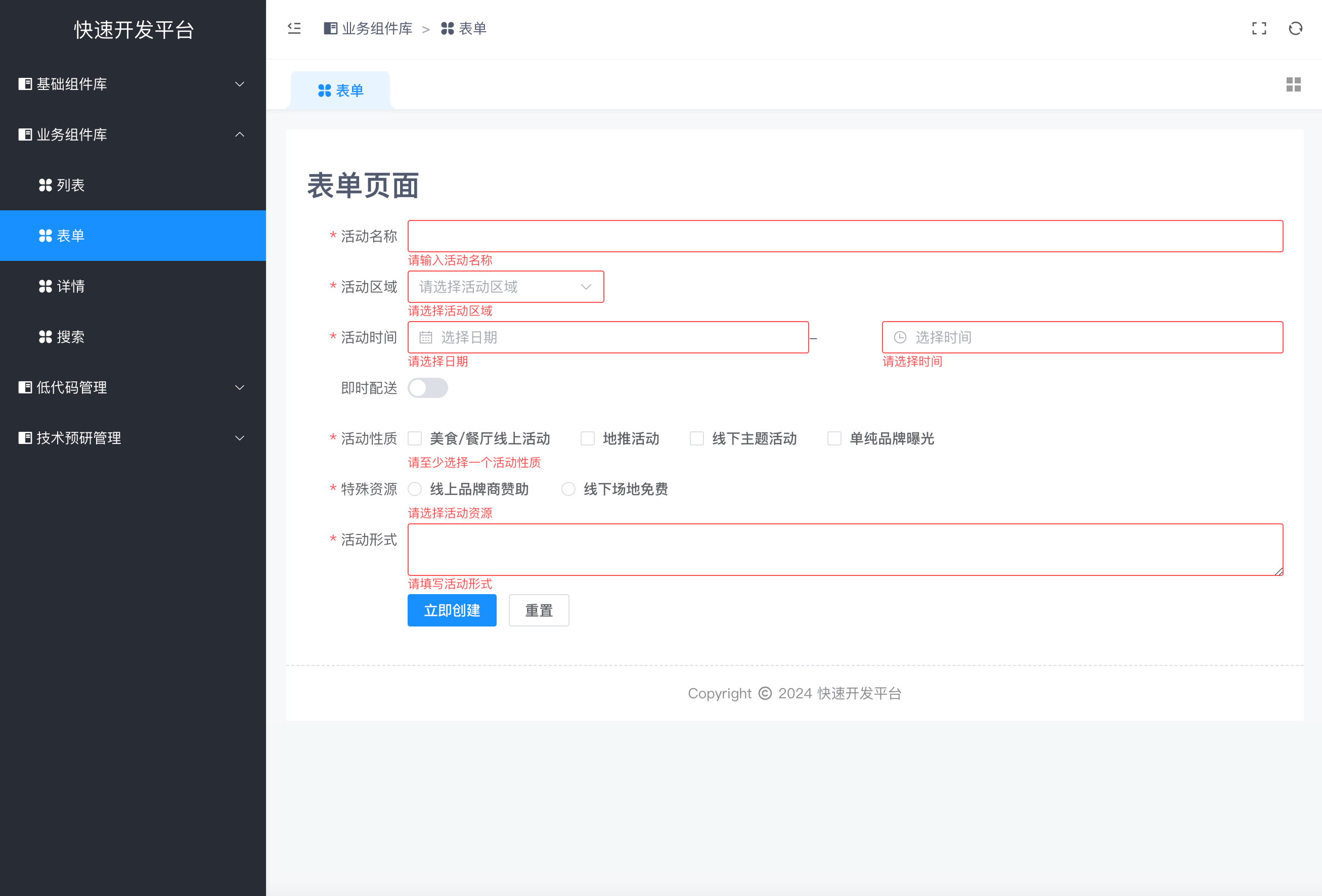Click calendar icon in date picker
The width and height of the screenshot is (1322, 896).
pos(425,337)
